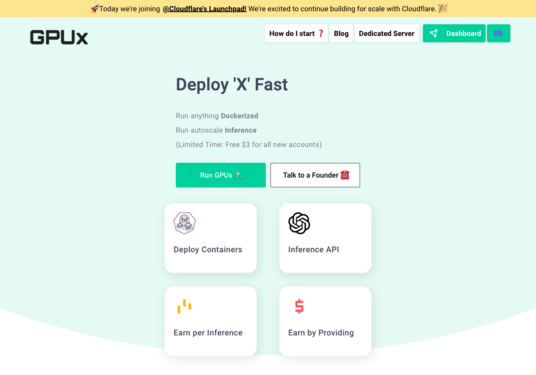The height and width of the screenshot is (375, 536).
Task: Click Talk to a Founder button
Action: click(x=315, y=175)
